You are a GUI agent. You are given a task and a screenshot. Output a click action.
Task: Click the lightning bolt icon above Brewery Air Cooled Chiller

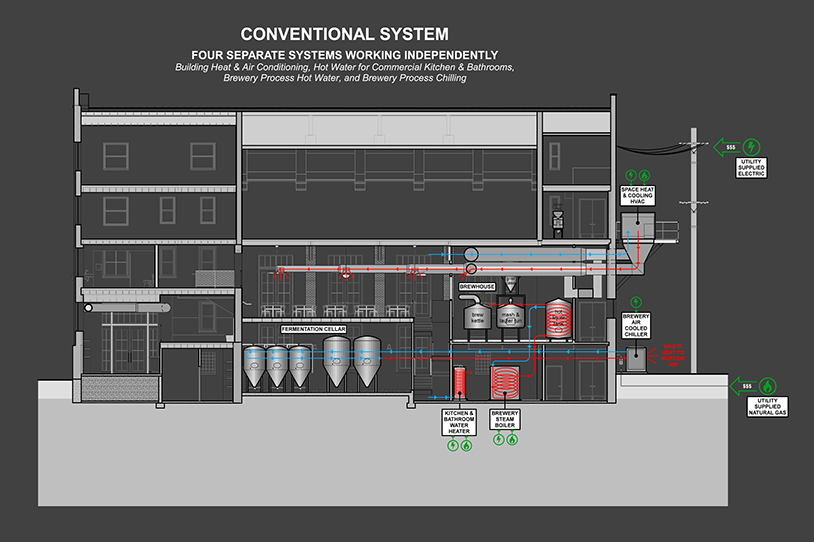click(636, 300)
